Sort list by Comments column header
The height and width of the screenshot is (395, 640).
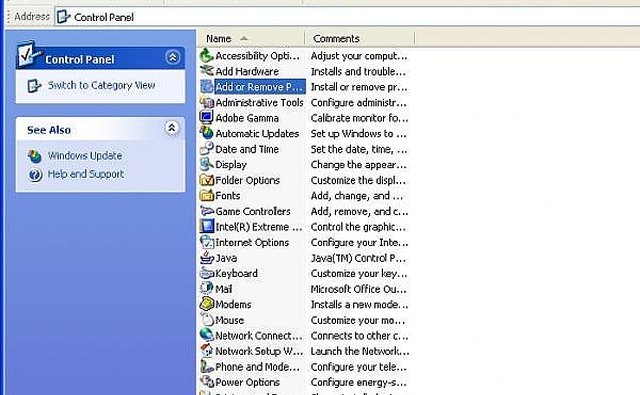360,38
